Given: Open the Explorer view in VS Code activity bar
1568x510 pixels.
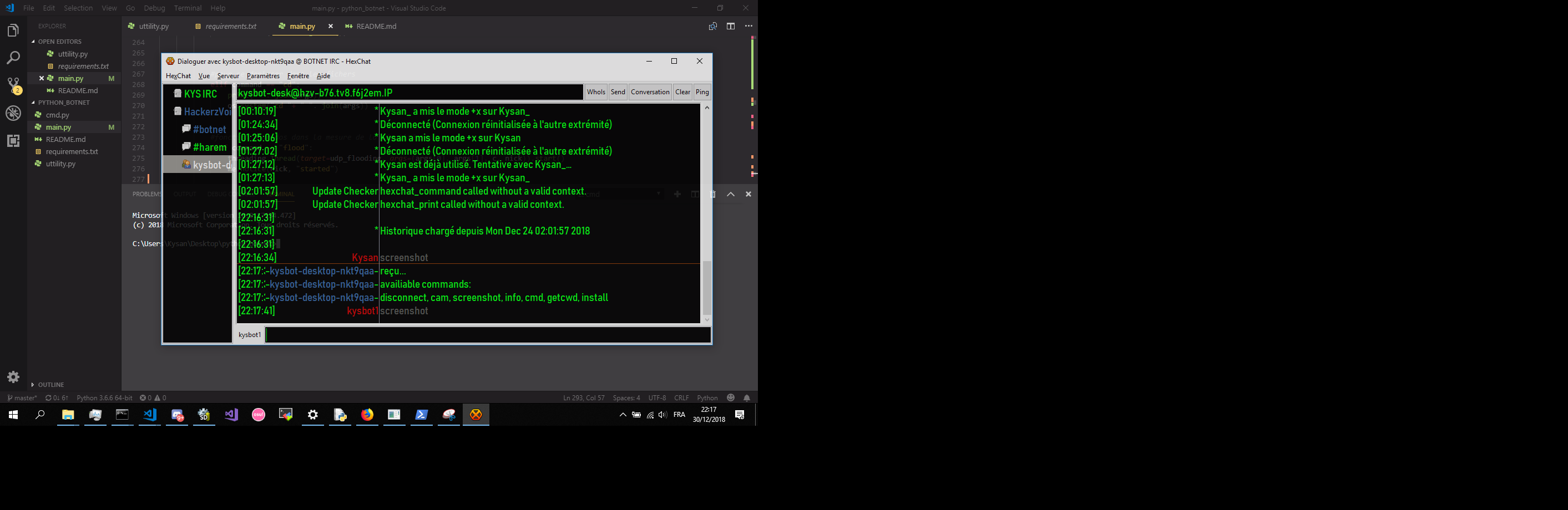Looking at the screenshot, I should point(13,30).
